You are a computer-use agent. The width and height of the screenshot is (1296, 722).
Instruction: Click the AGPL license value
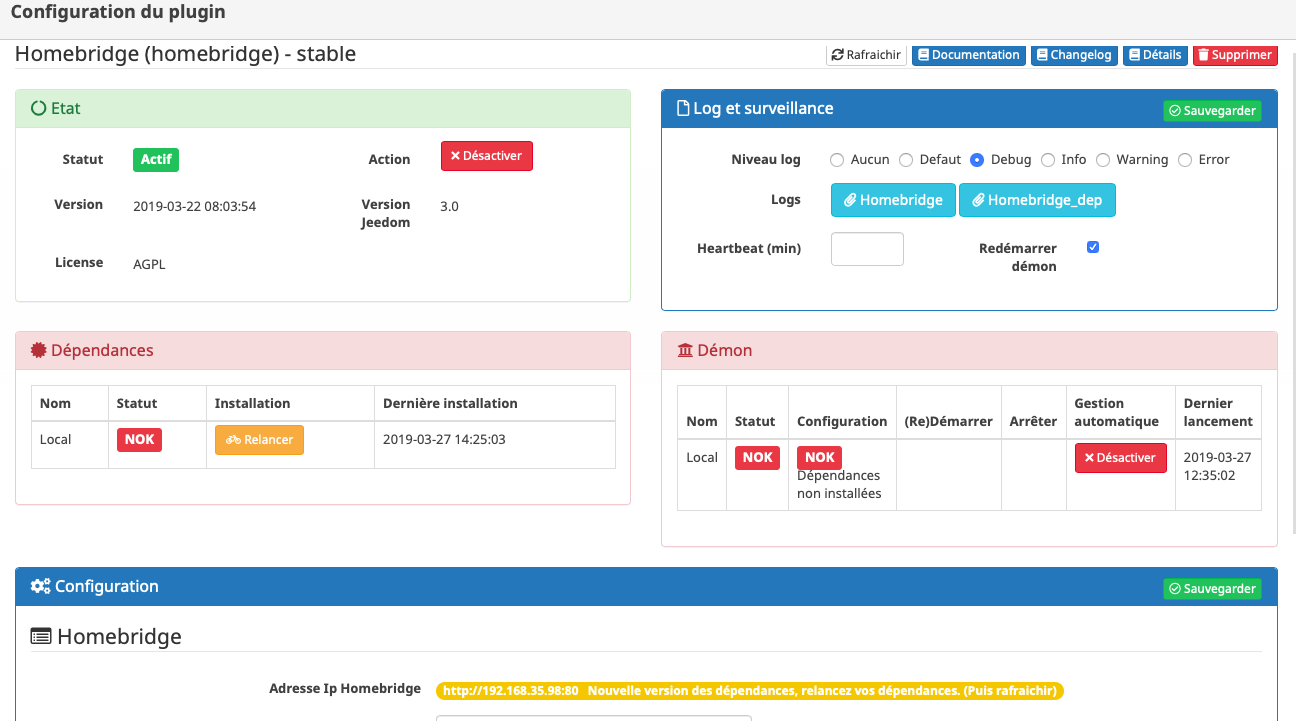coord(149,265)
